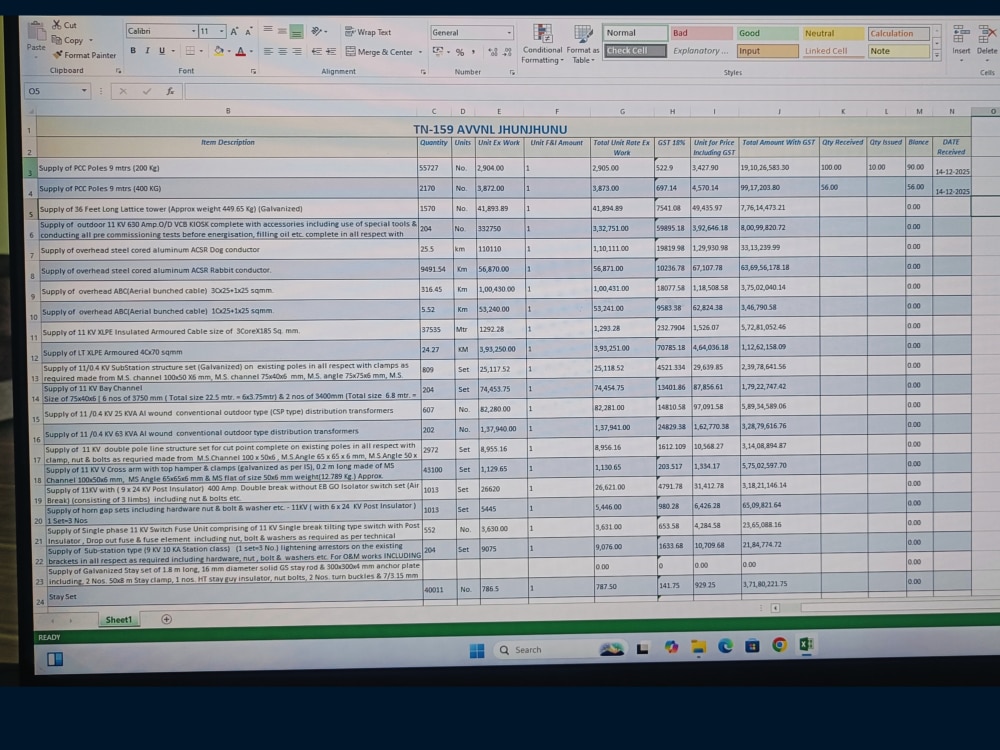
Task: Toggle Top Align
Action: [268, 31]
